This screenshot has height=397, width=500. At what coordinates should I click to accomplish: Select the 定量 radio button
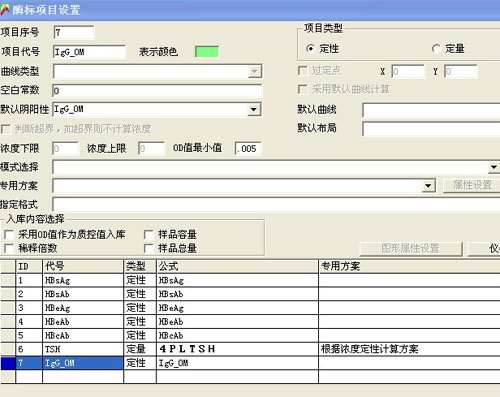point(436,49)
